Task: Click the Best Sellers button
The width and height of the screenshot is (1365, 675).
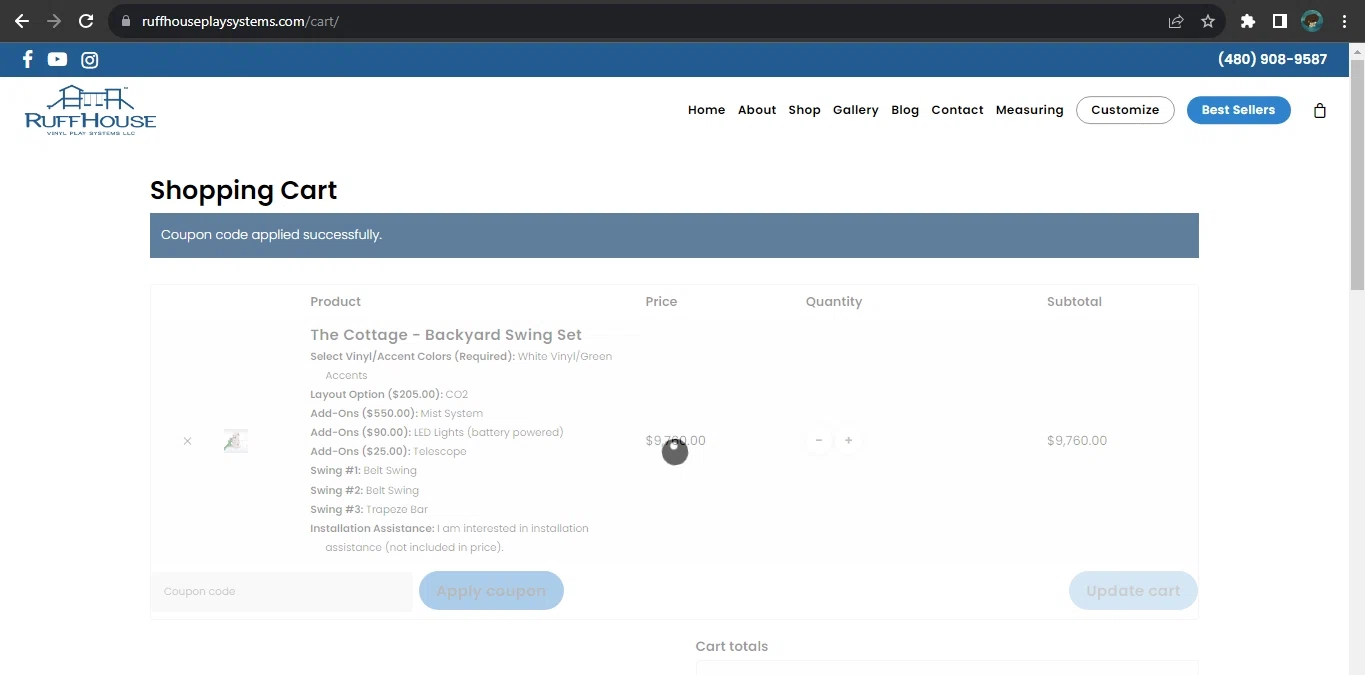Action: click(1238, 110)
